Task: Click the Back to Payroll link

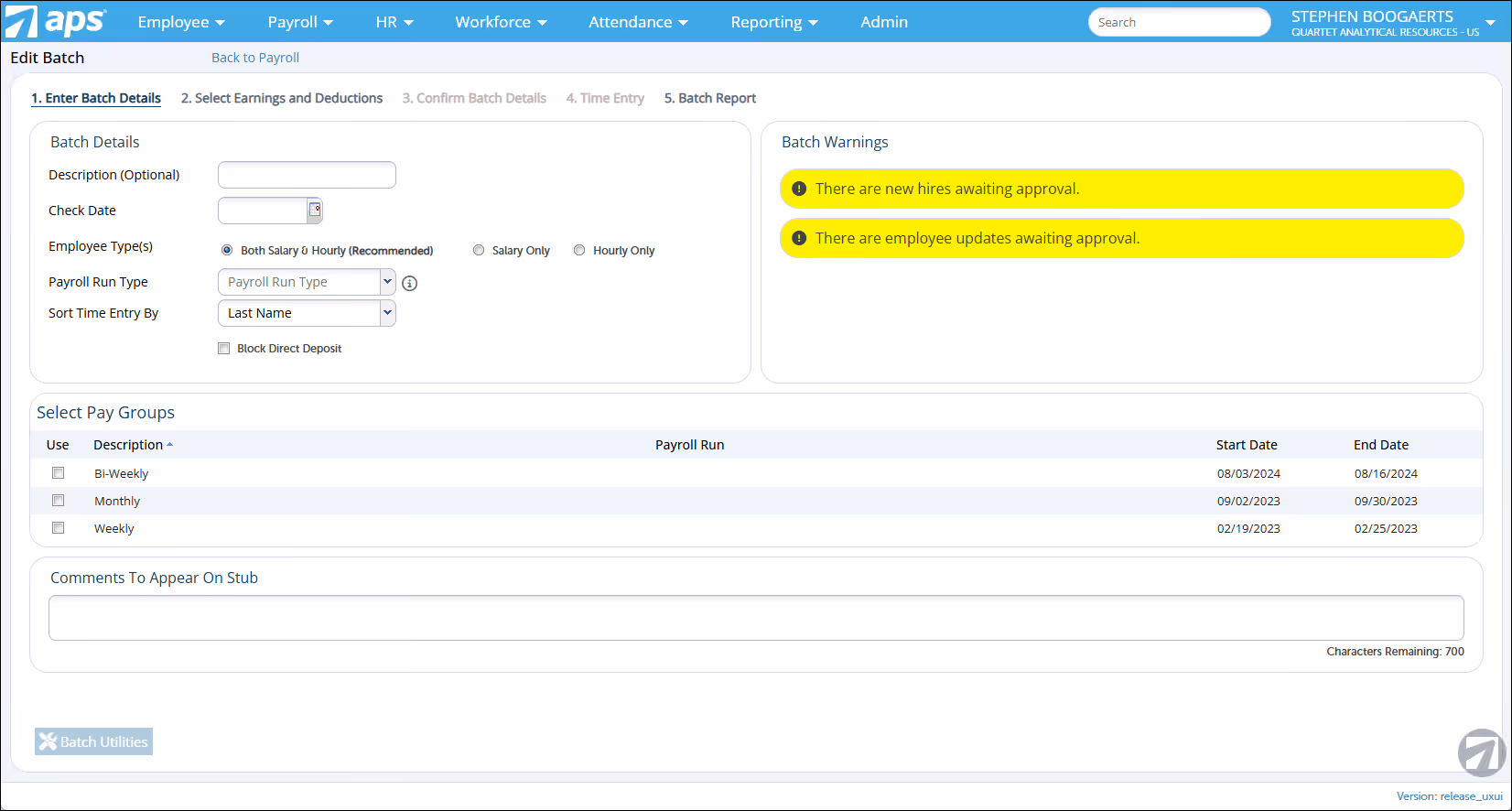Action: point(255,58)
